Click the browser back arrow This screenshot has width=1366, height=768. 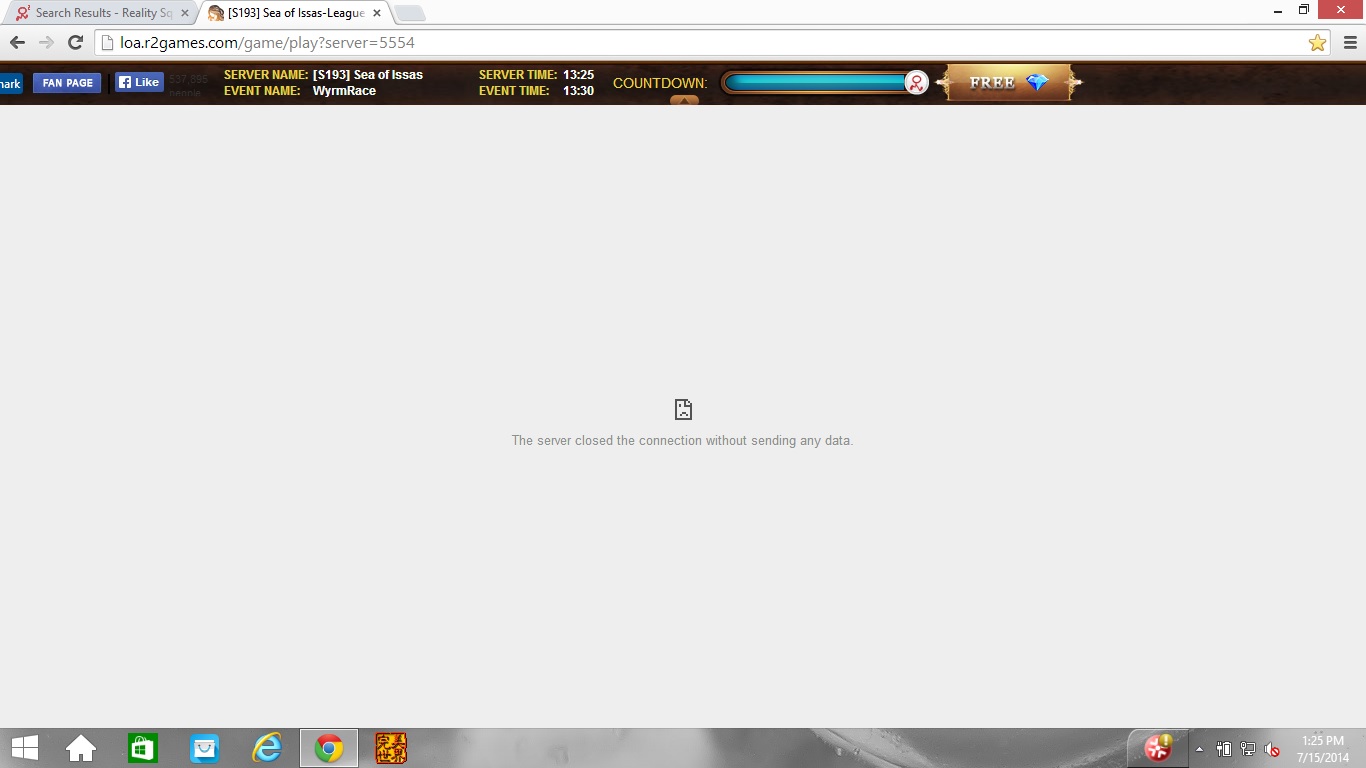click(17, 43)
